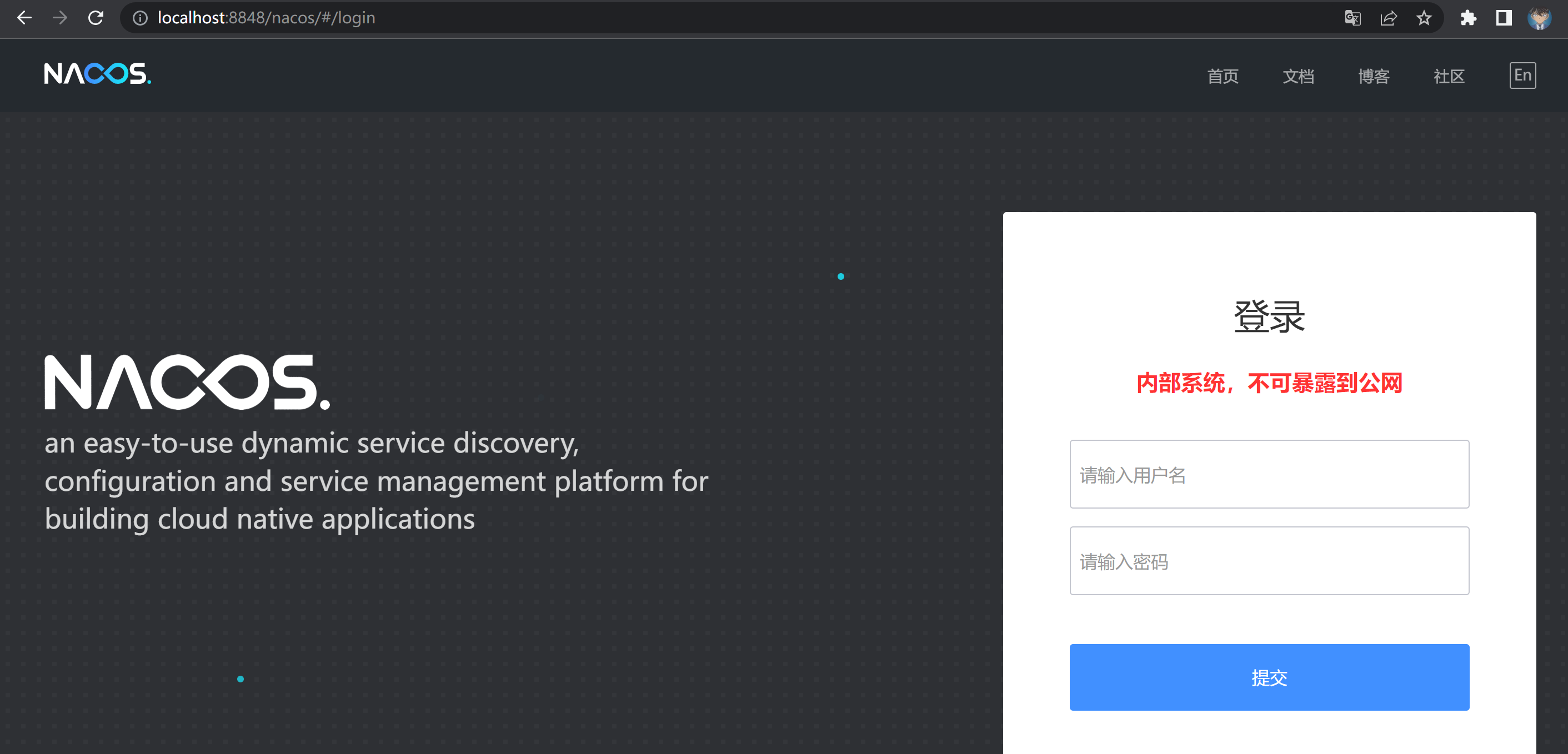Click the browser forward arrow
The width and height of the screenshot is (1568, 754).
(59, 18)
